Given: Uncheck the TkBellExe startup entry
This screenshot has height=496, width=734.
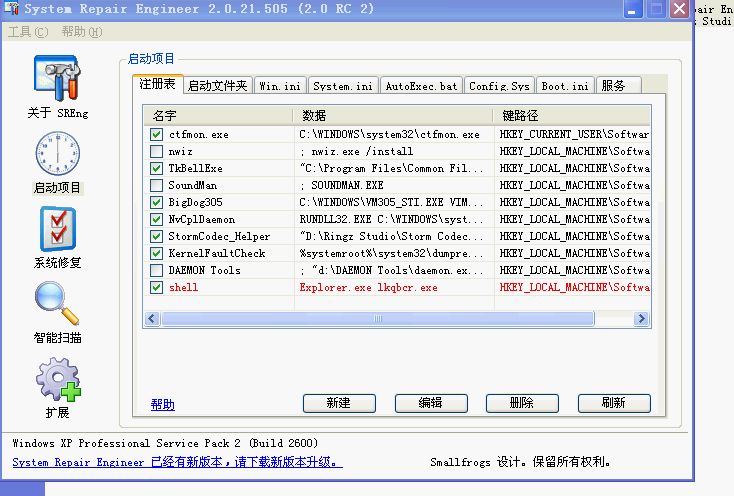Looking at the screenshot, I should (156, 168).
